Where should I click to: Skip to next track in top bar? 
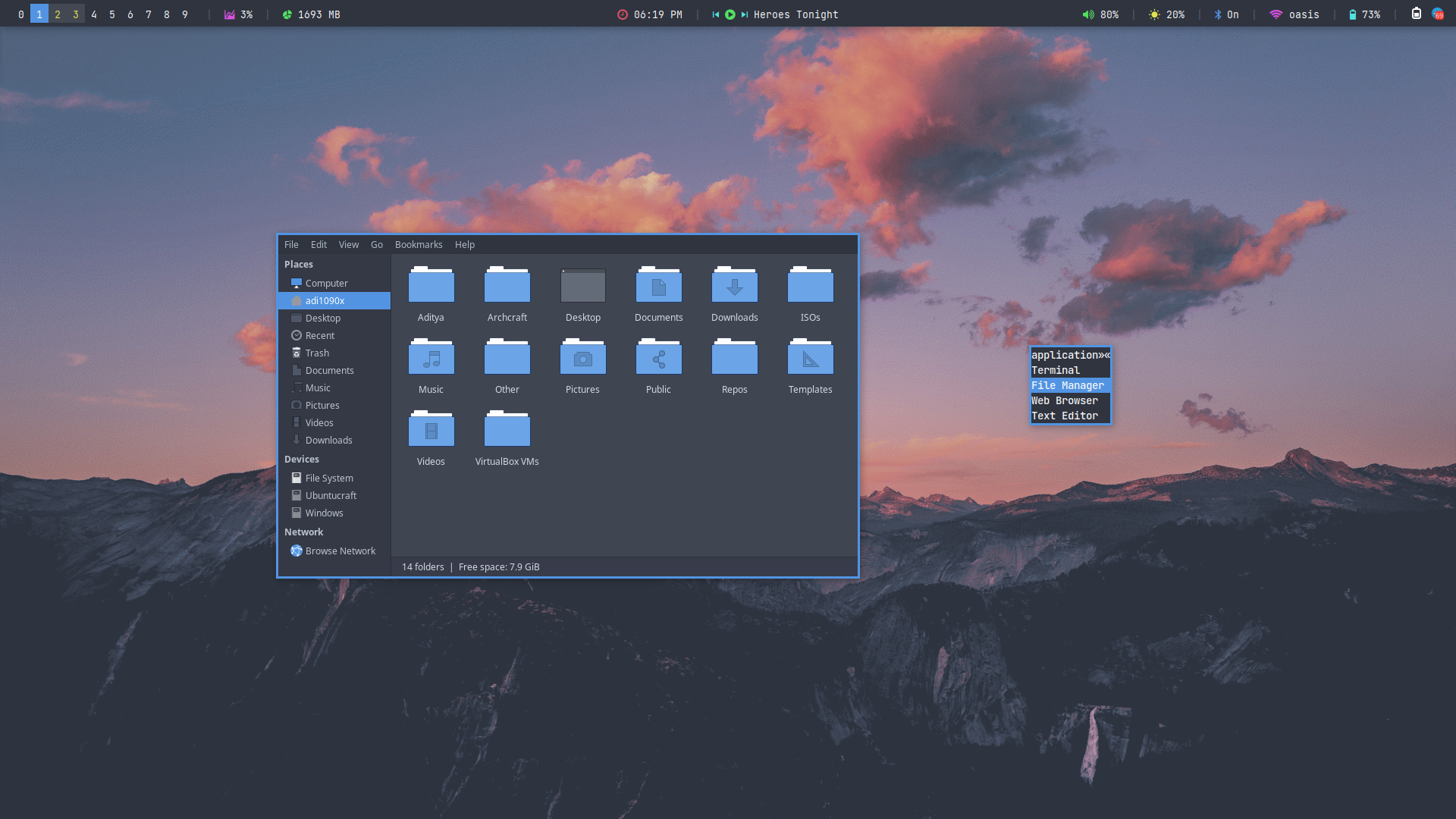(x=744, y=14)
